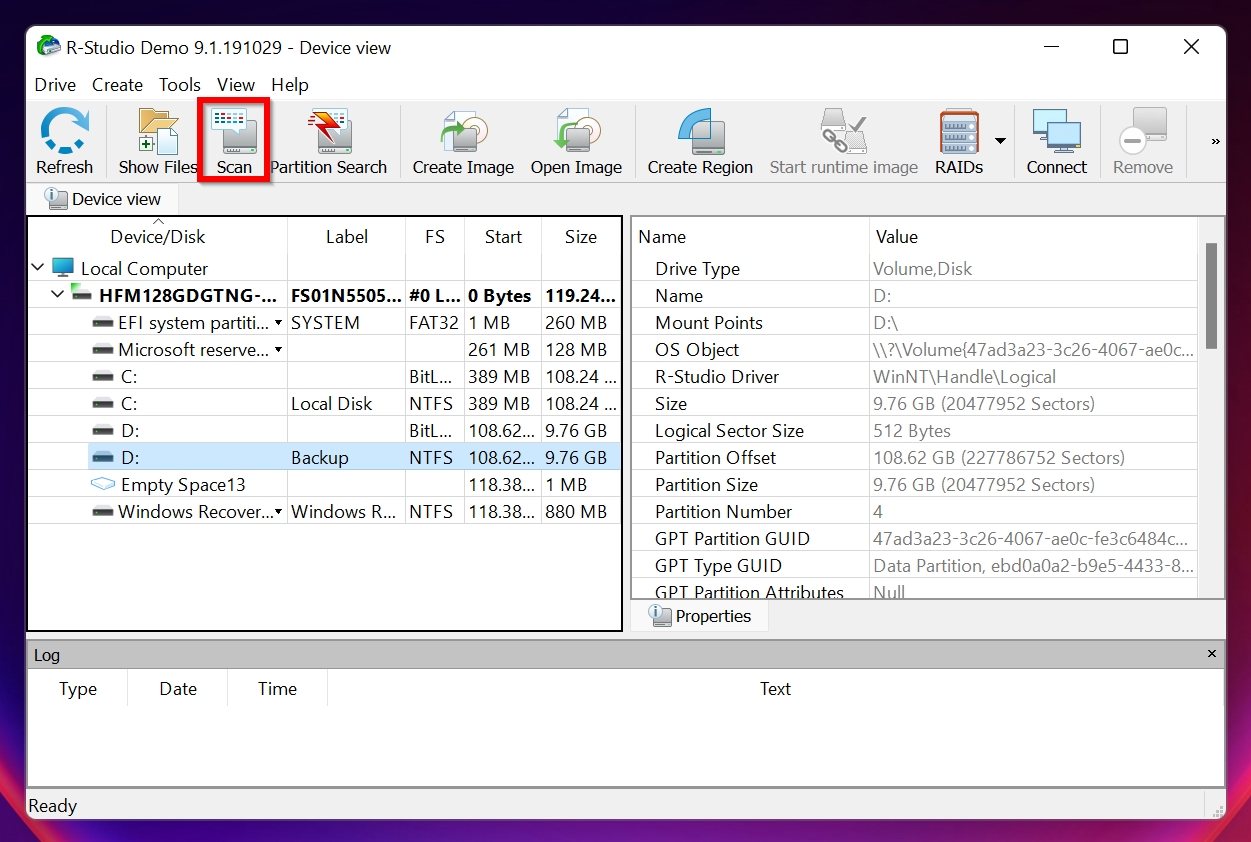Image resolution: width=1251 pixels, height=842 pixels.
Task: Show more toolbar items via overflow chevron
Action: point(1215,142)
